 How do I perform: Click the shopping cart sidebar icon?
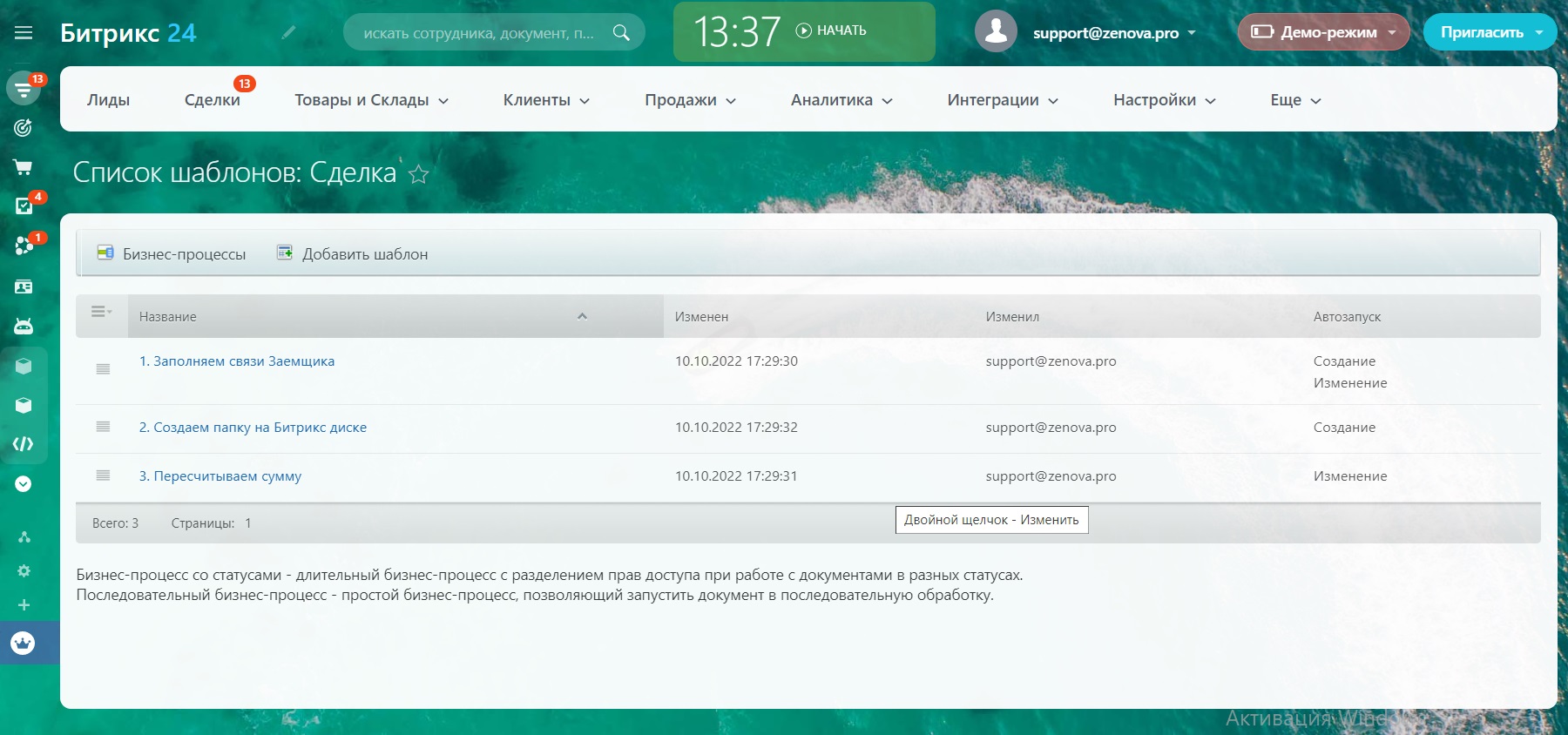point(24,167)
